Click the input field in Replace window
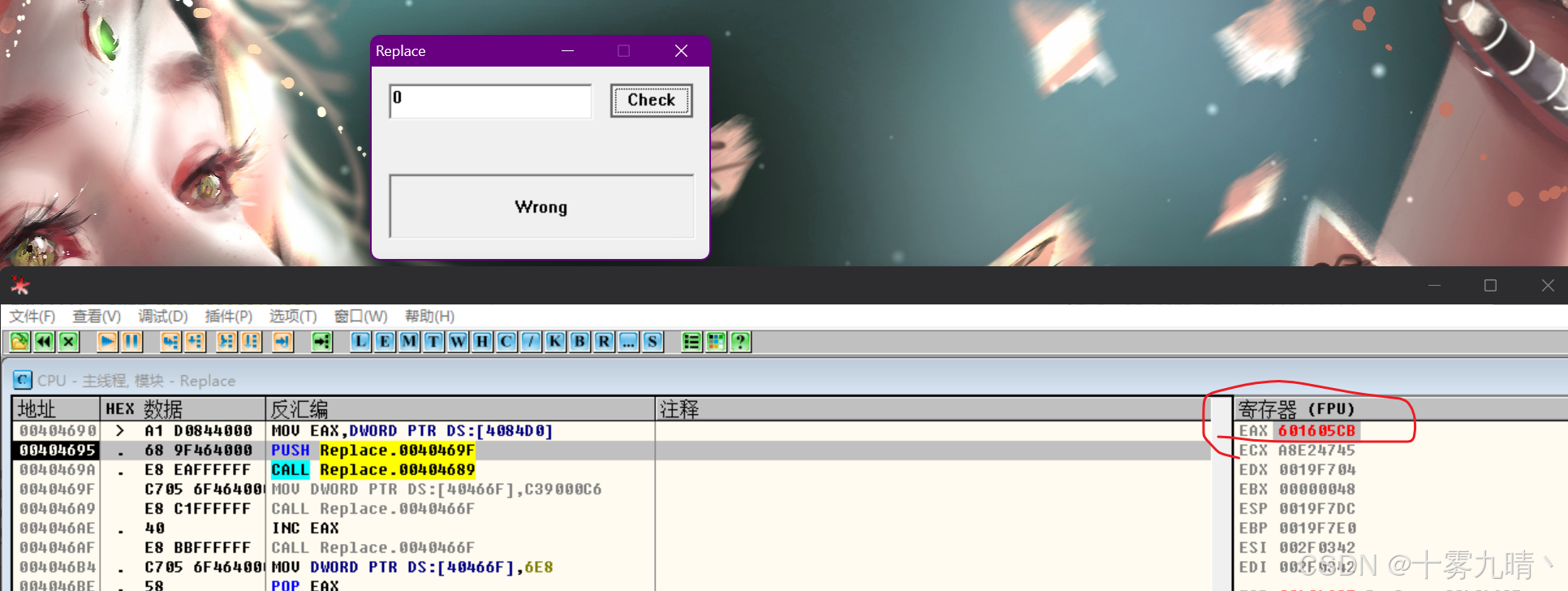 (490, 101)
